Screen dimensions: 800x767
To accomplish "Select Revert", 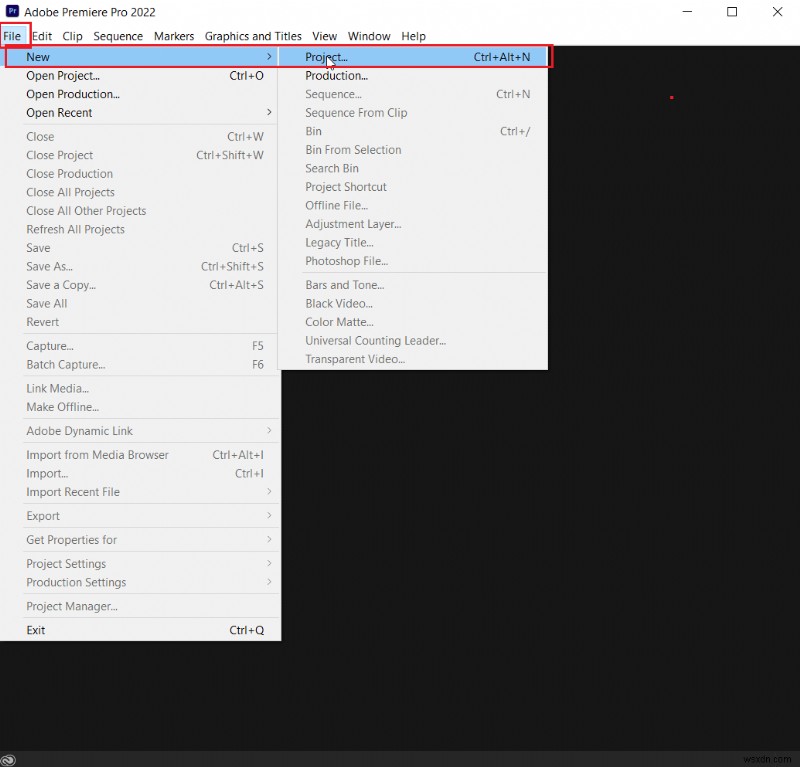I will [x=141, y=322].
